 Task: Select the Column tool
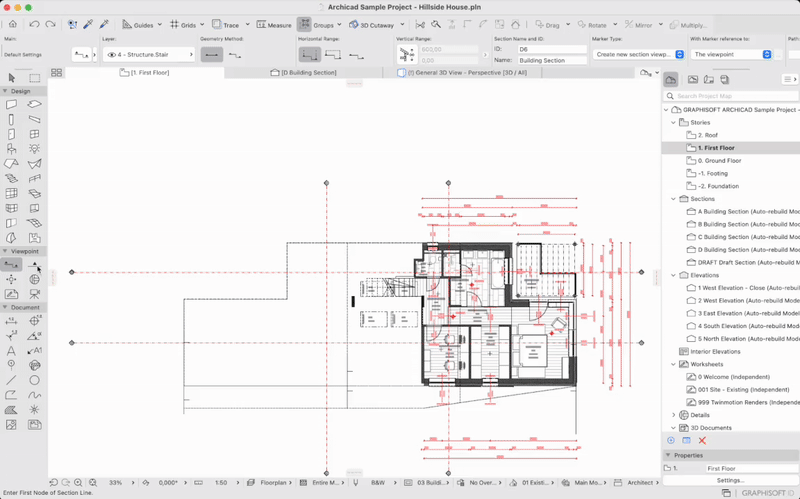11,119
